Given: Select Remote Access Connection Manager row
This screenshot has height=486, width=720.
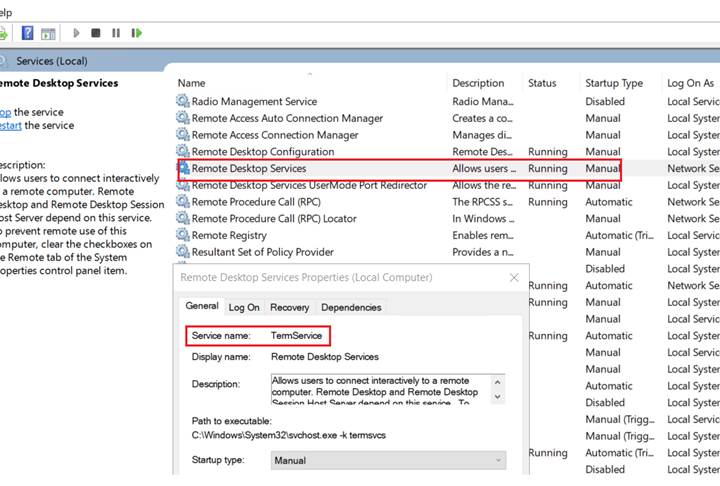Looking at the screenshot, I should [x=275, y=135].
